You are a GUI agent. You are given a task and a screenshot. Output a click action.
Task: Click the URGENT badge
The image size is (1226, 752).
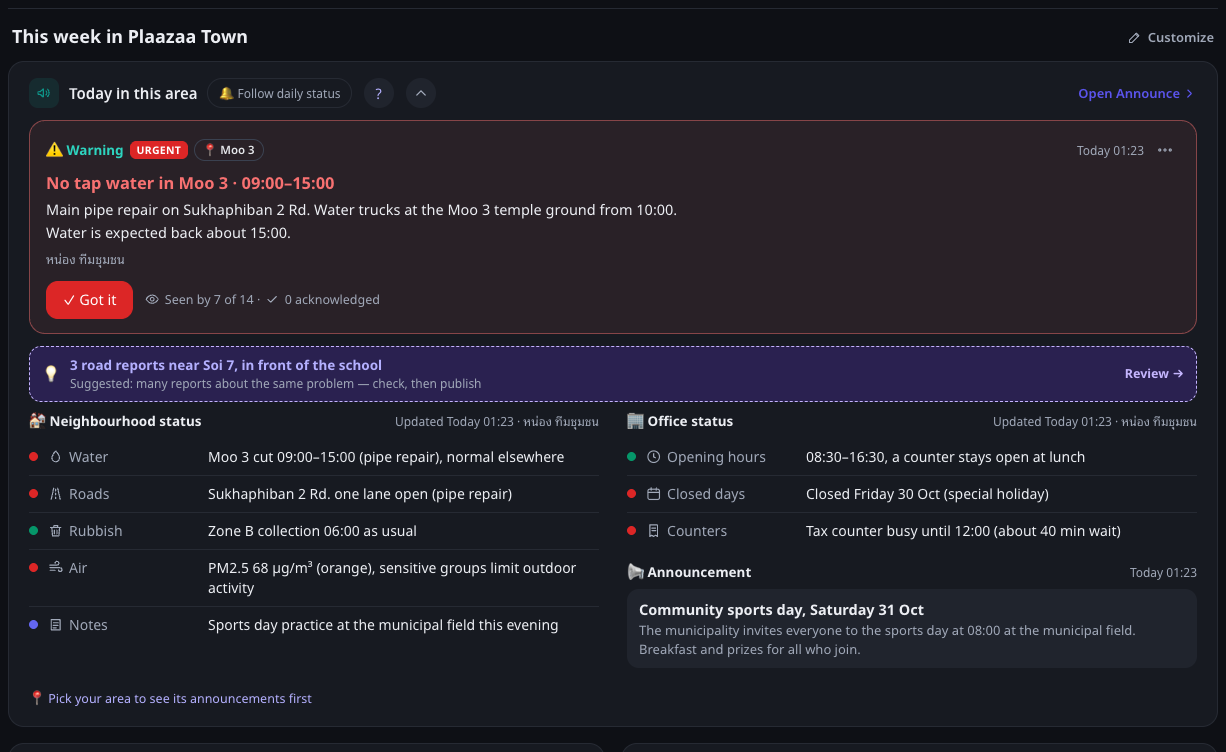pyautogui.click(x=159, y=150)
